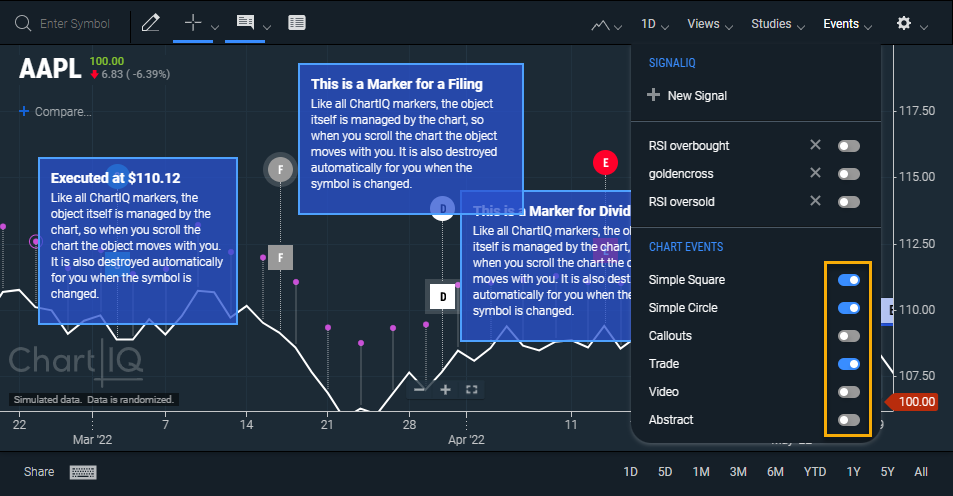The image size is (953, 496).
Task: Disable the Simple Square events switch
Action: pos(848,280)
